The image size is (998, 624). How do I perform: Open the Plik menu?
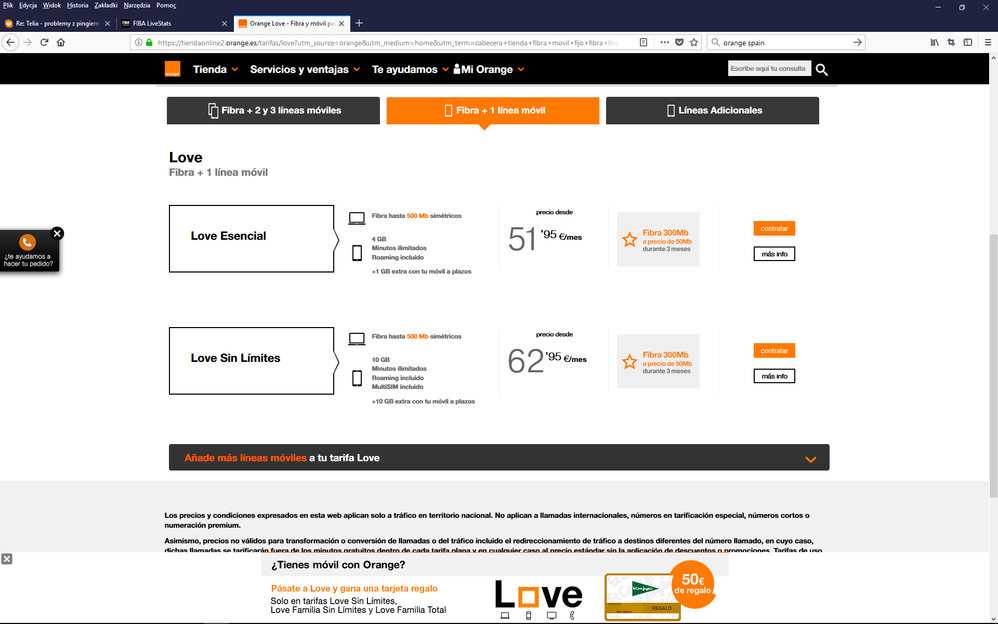[x=8, y=5]
